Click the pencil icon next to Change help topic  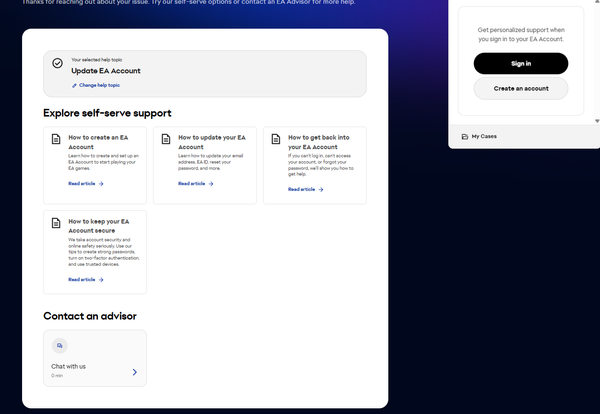(x=74, y=85)
